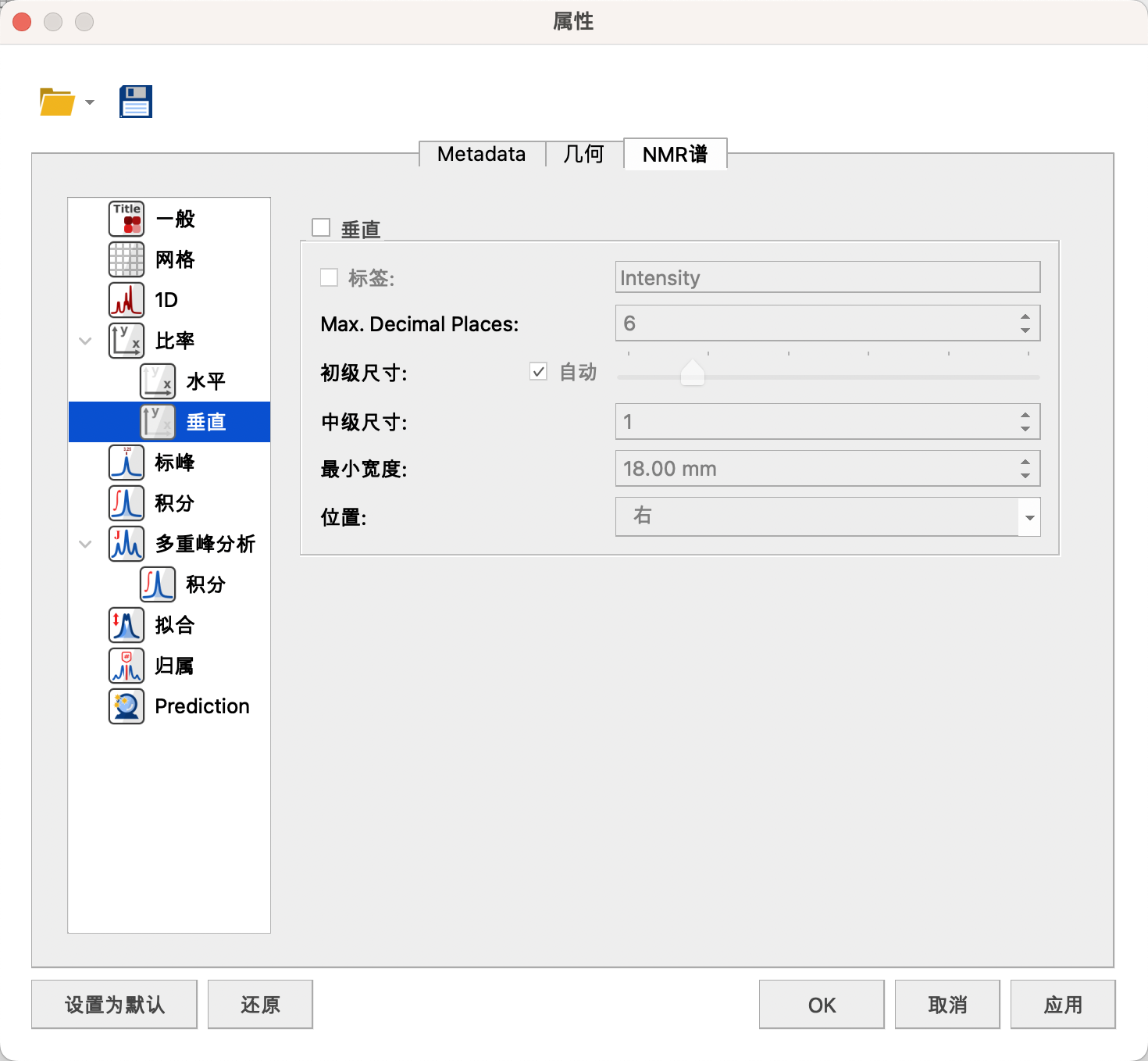Open the folder icon in toolbar

coord(57,102)
